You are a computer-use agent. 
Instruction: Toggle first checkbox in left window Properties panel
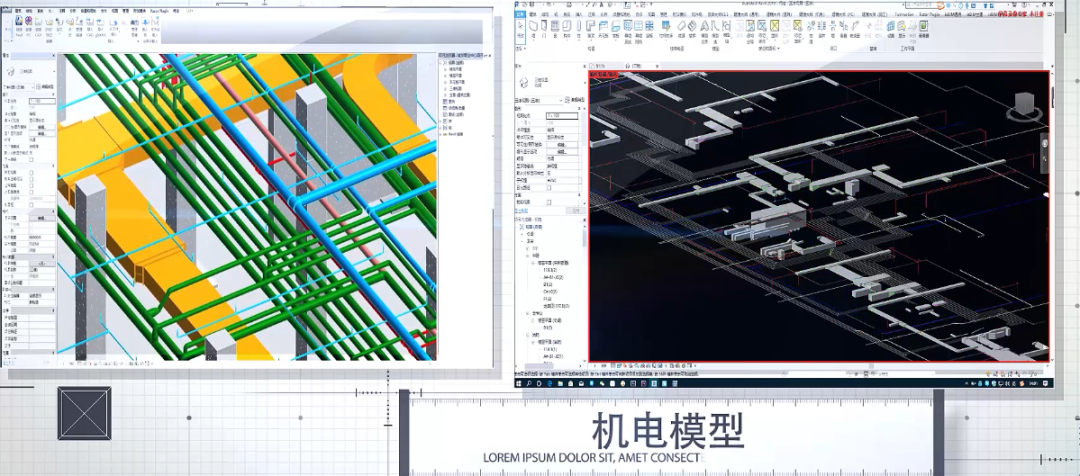(31, 160)
